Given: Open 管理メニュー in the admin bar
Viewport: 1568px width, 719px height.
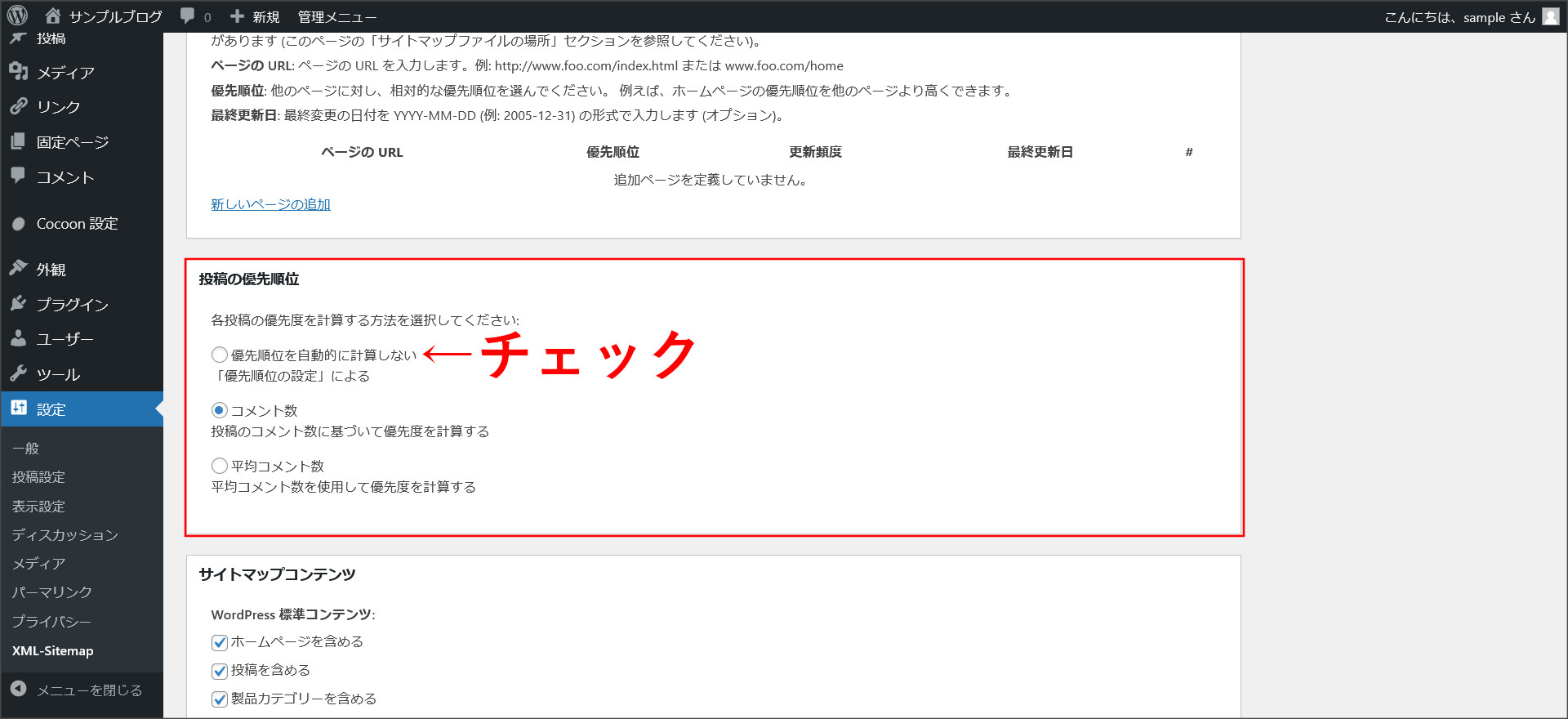Looking at the screenshot, I should pos(337,16).
